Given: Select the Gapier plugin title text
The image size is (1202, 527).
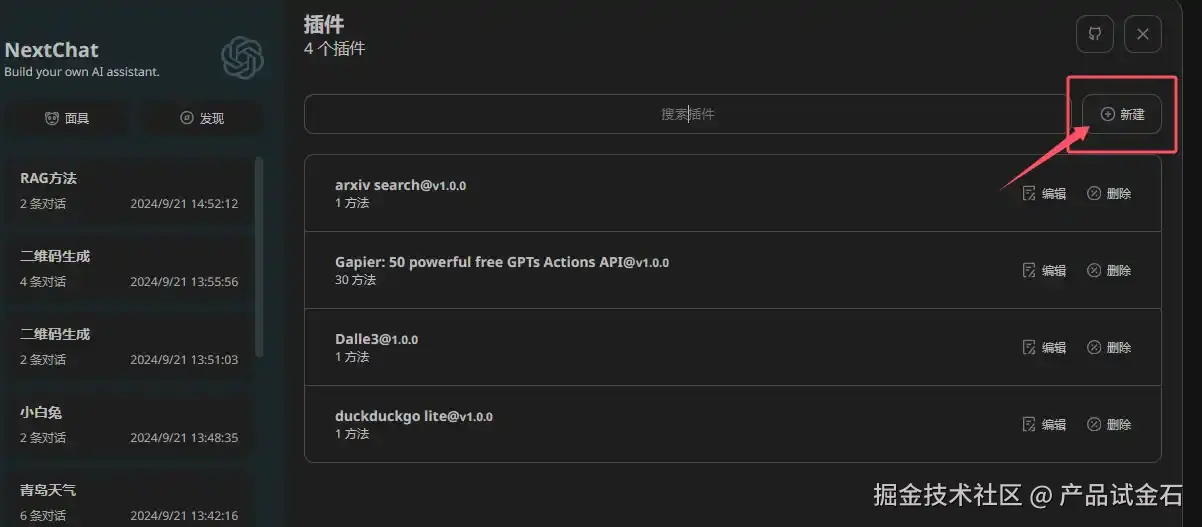Looking at the screenshot, I should [x=502, y=263].
